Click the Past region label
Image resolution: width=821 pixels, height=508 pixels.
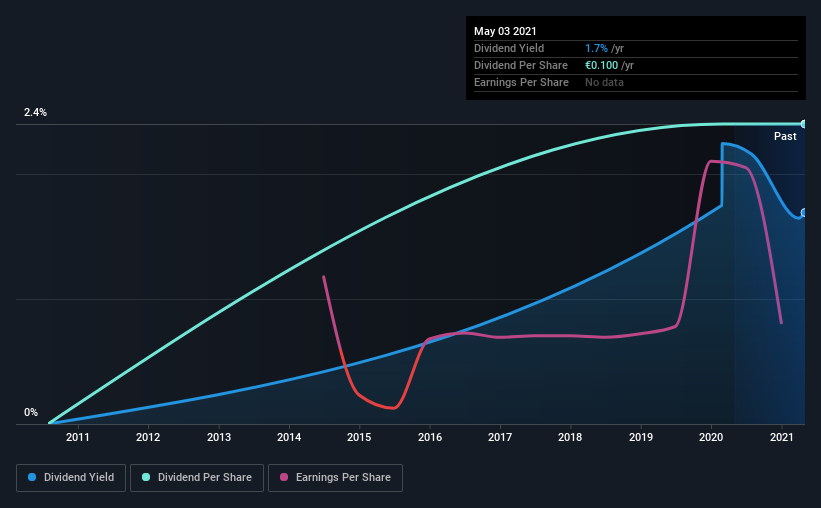coord(785,136)
